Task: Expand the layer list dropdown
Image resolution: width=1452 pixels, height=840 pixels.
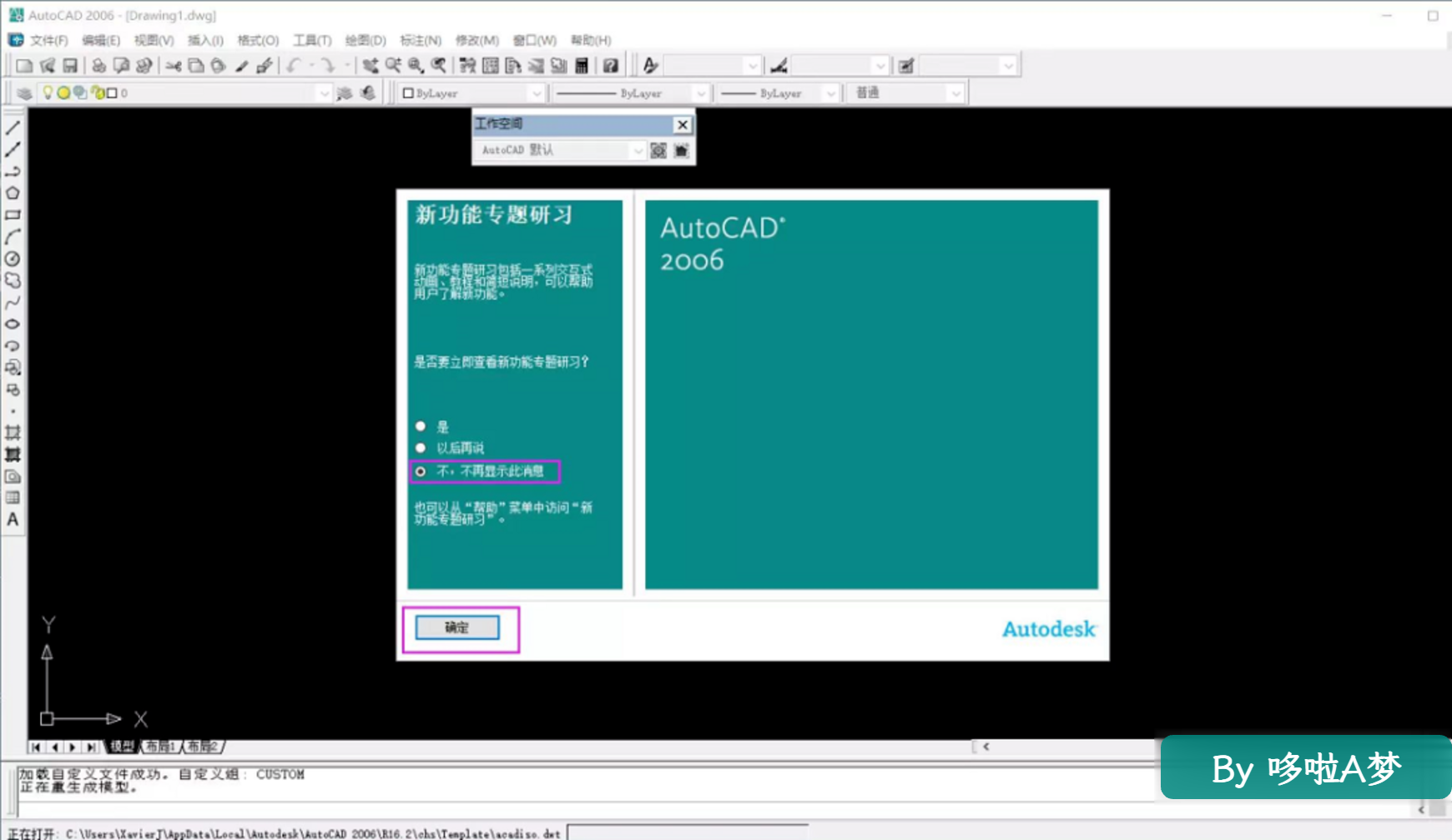Action: click(x=324, y=93)
